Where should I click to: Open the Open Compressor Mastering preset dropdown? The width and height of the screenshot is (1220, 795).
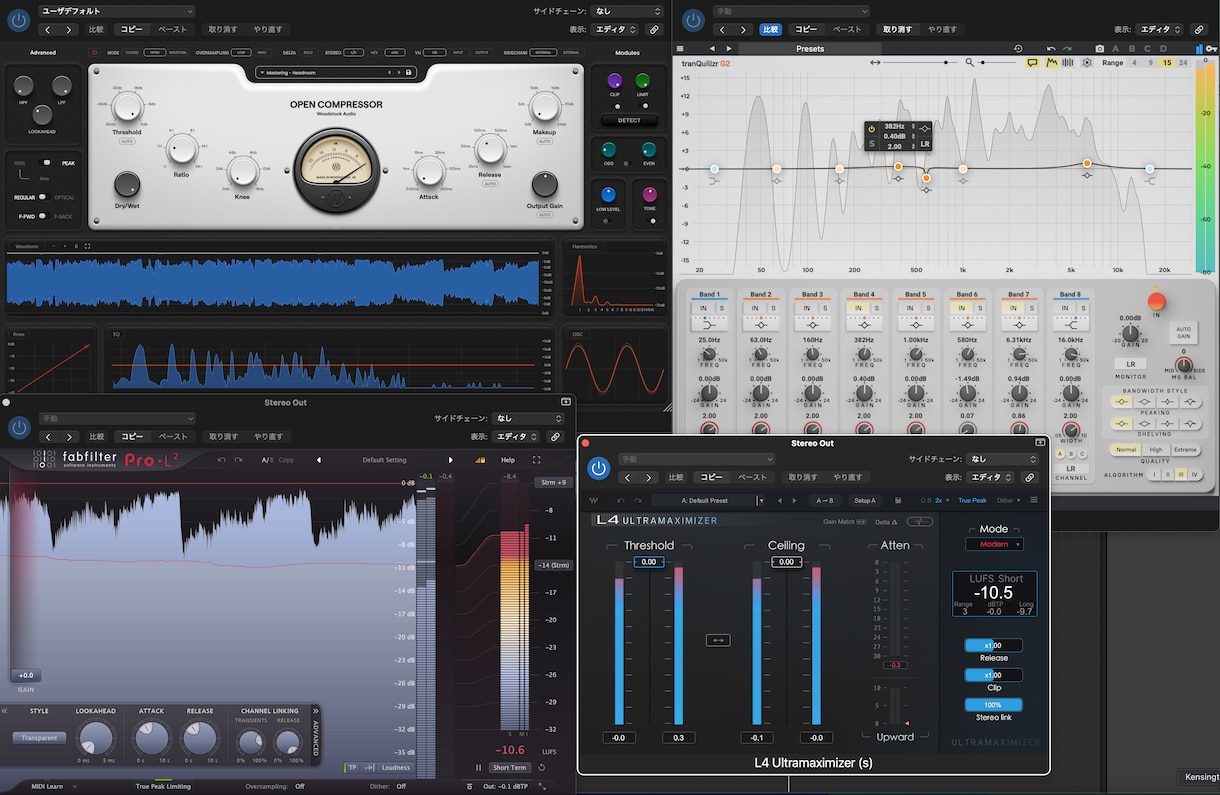pyautogui.click(x=335, y=72)
